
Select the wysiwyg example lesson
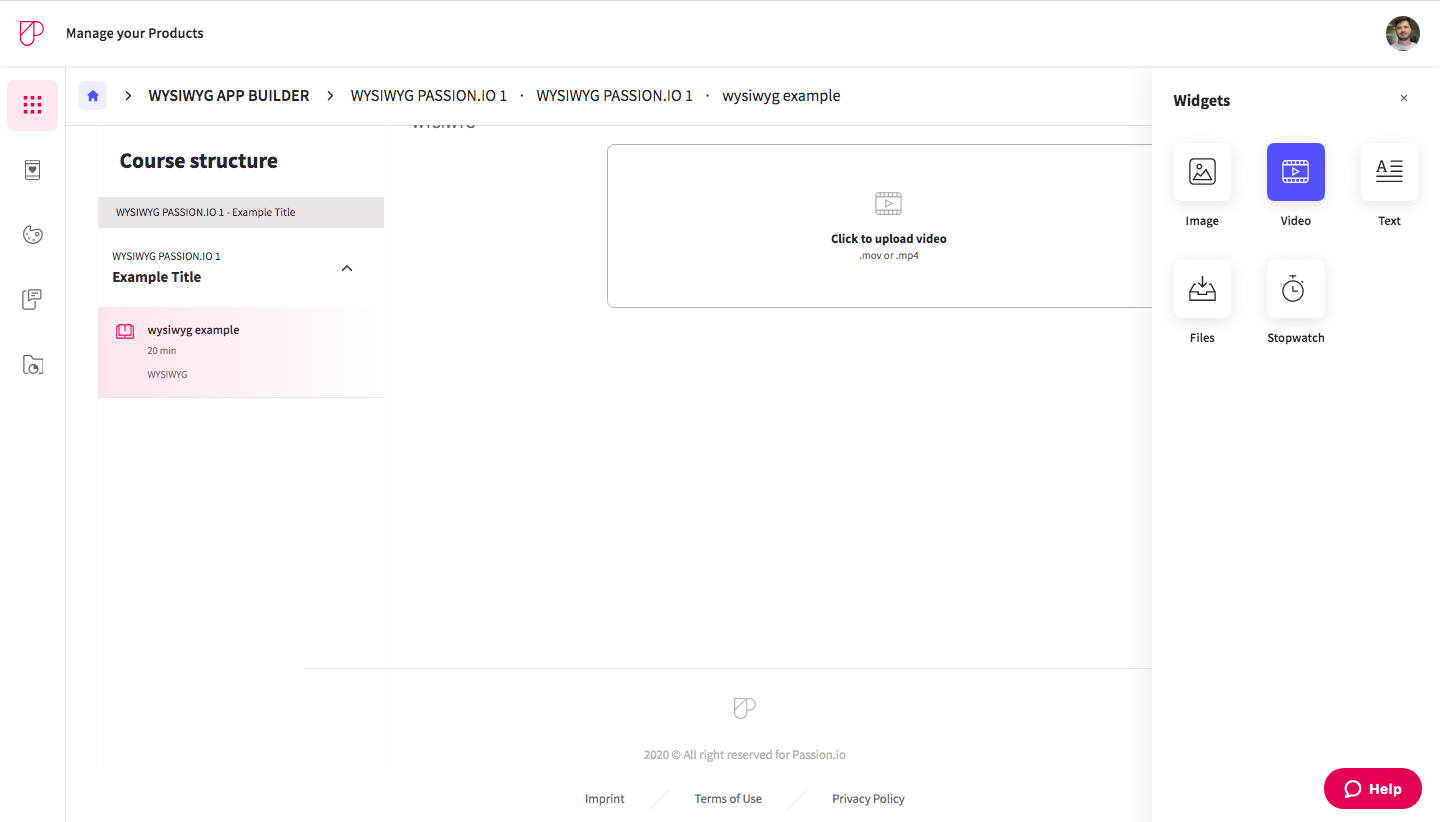(x=241, y=352)
